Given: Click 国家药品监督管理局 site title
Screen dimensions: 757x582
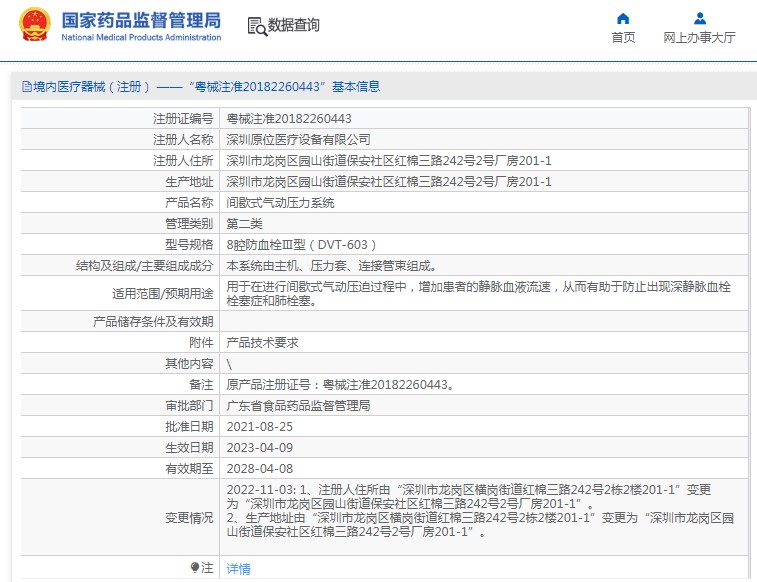Looking at the screenshot, I should tap(141, 20).
